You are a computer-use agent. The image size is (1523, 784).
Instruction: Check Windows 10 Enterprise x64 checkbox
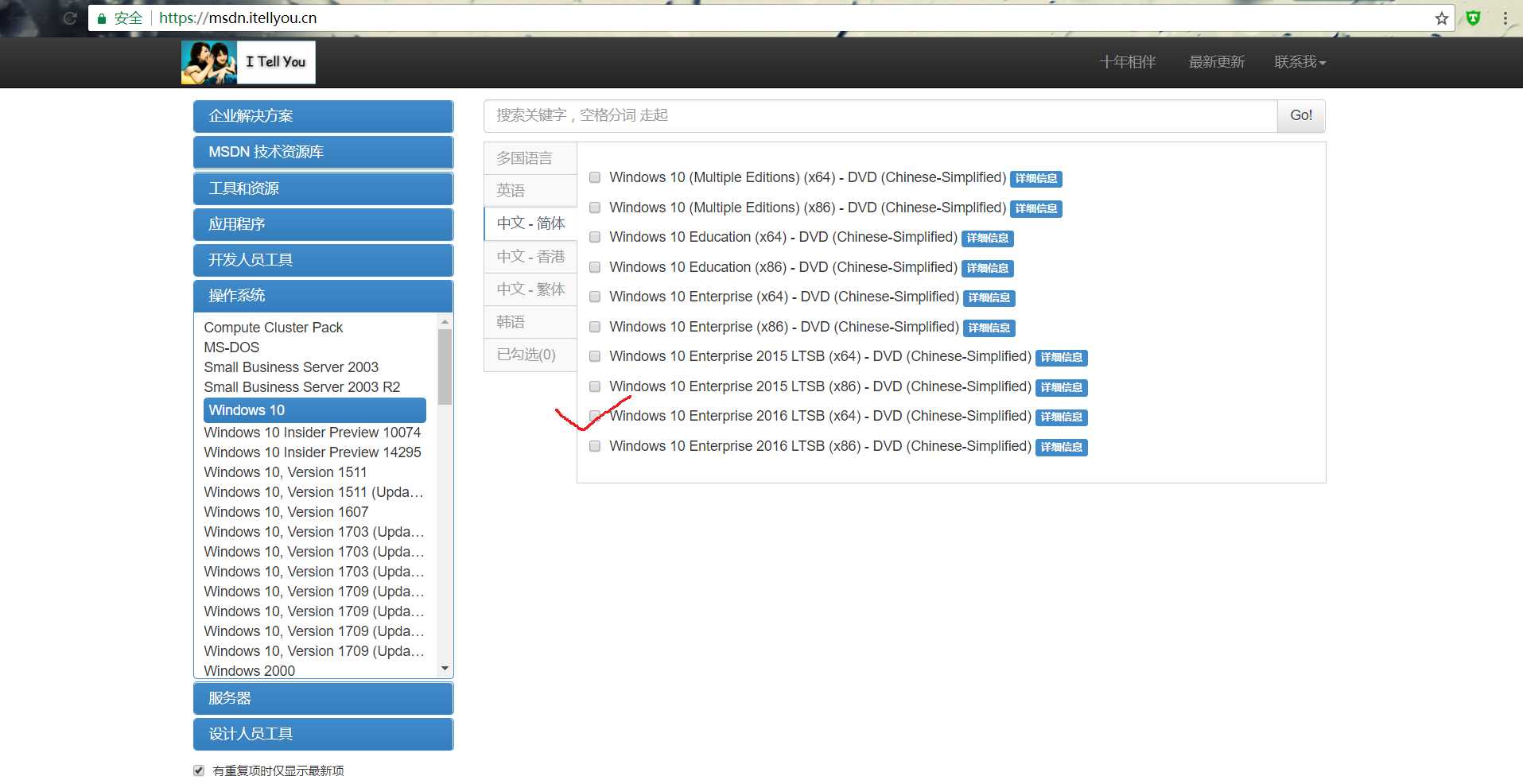tap(595, 297)
